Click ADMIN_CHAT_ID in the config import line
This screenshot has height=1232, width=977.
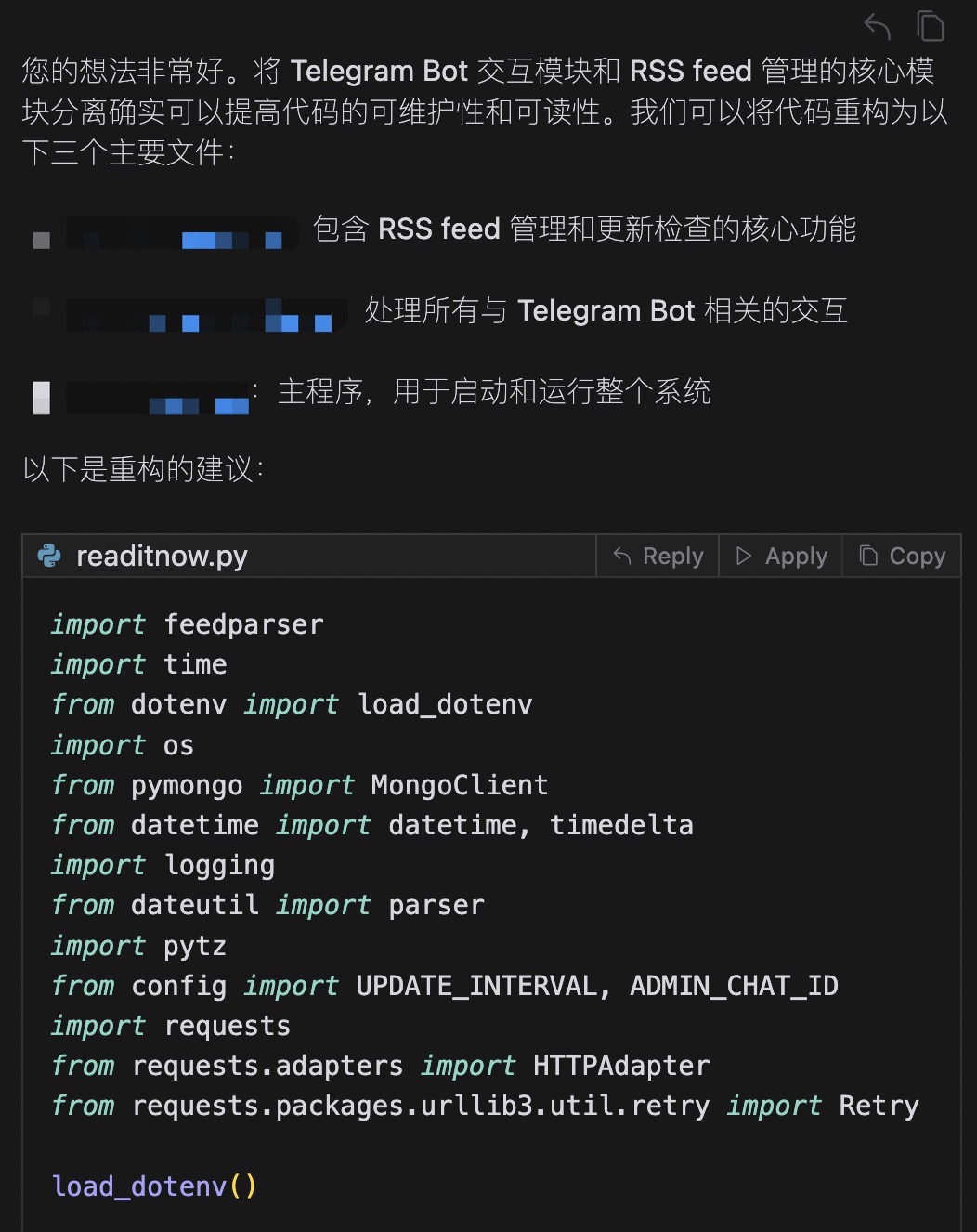(x=734, y=986)
